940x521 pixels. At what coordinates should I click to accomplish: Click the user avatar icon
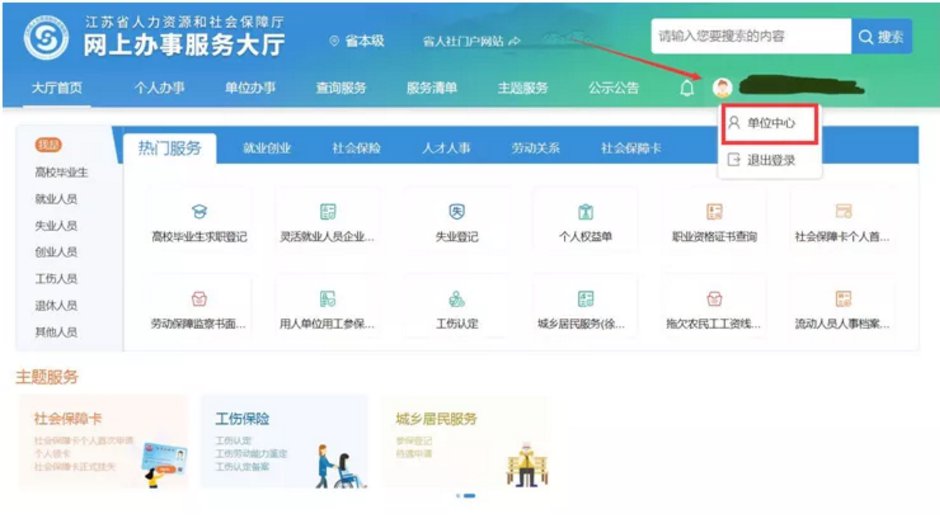[x=721, y=88]
